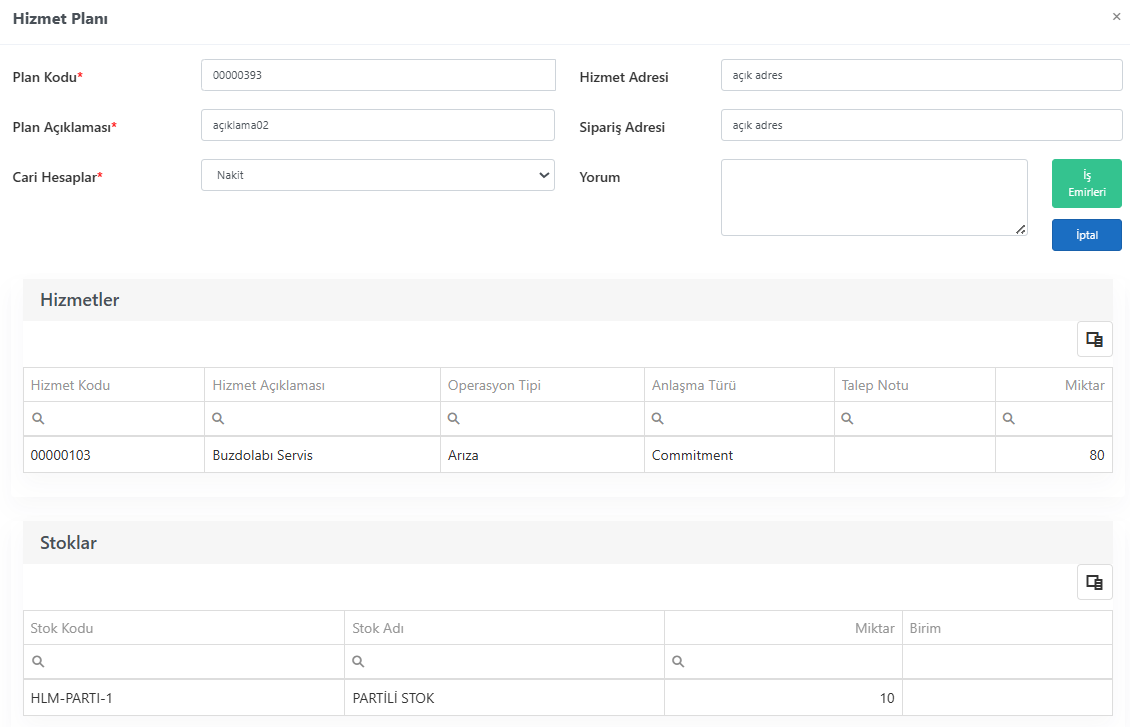Sort by Anlaşma Türü column header
Screen dimensions: 1130x727
(x=739, y=385)
